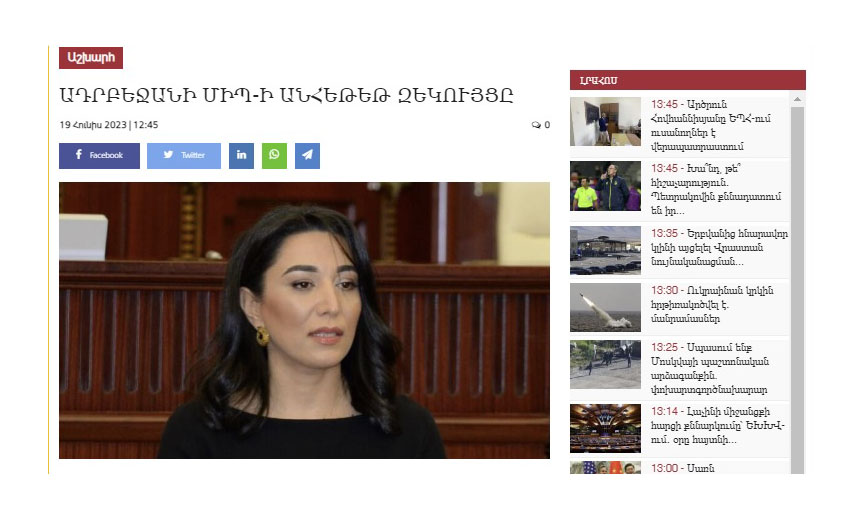
Task: Click the missile launch thumbnail
Action: click(x=605, y=307)
